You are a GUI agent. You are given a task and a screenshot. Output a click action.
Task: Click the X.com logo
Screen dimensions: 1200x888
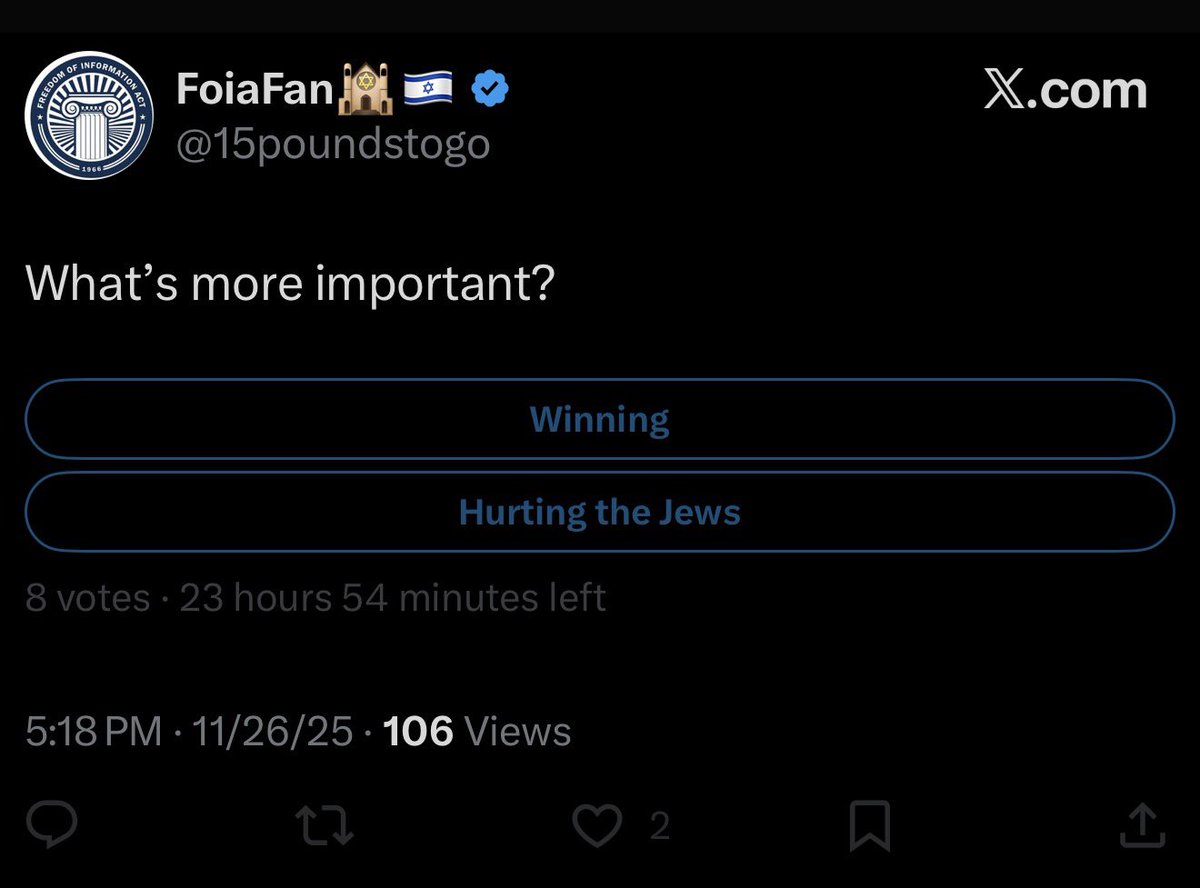(x=1065, y=92)
